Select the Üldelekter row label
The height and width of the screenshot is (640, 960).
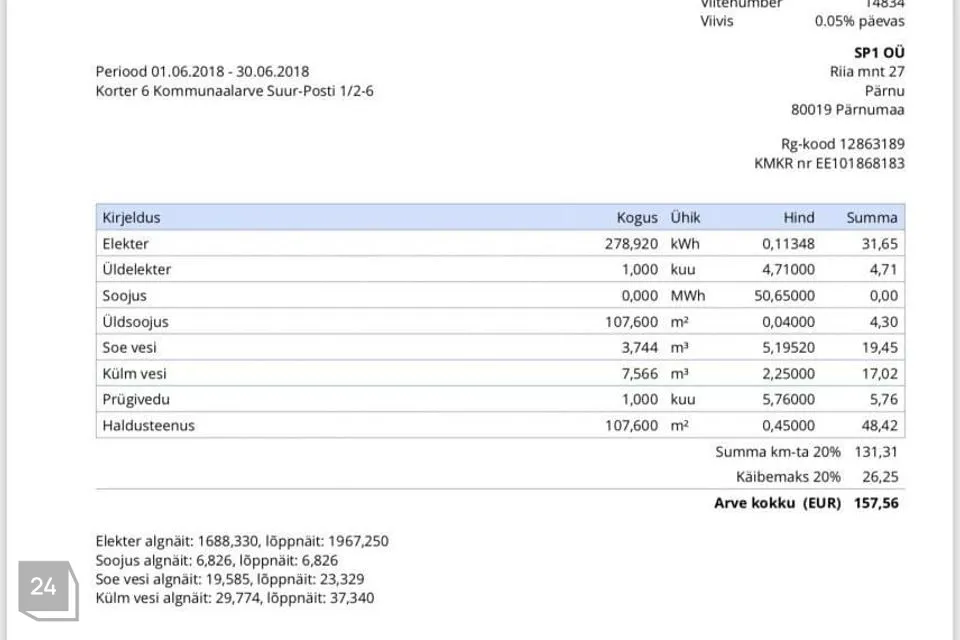coord(136,269)
